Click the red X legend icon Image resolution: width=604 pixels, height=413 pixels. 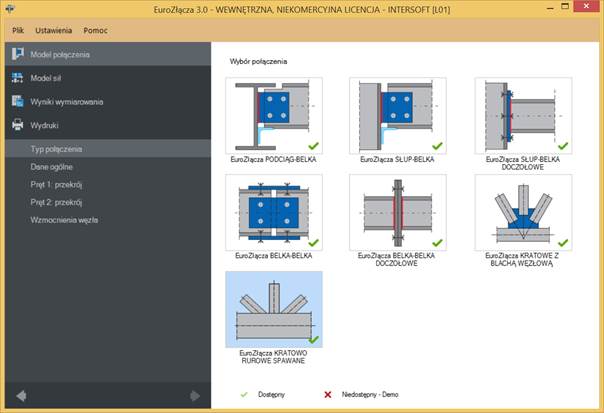pos(328,395)
